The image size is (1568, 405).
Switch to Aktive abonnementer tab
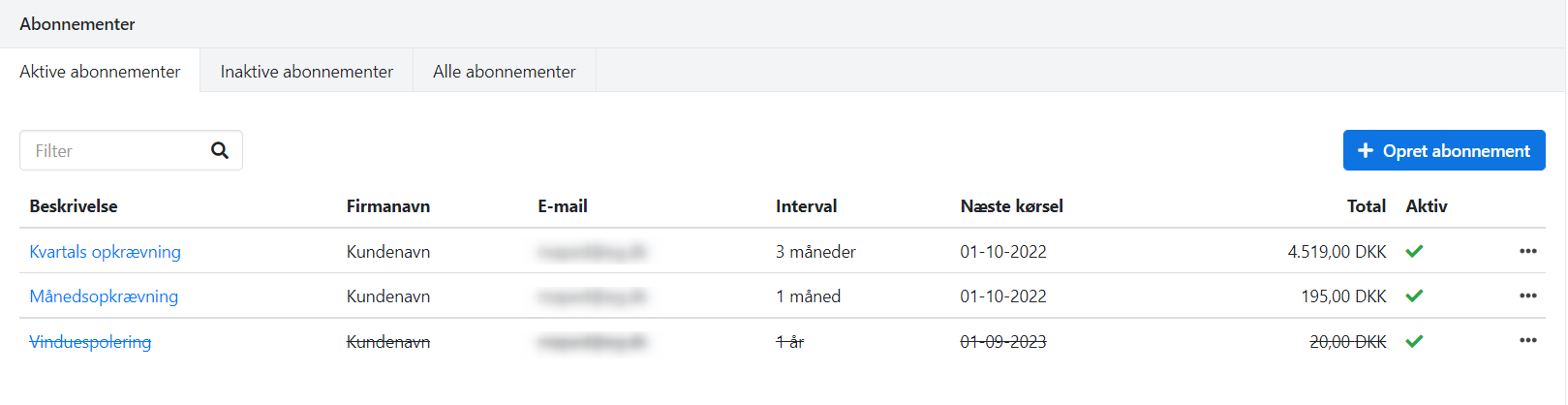(100, 71)
